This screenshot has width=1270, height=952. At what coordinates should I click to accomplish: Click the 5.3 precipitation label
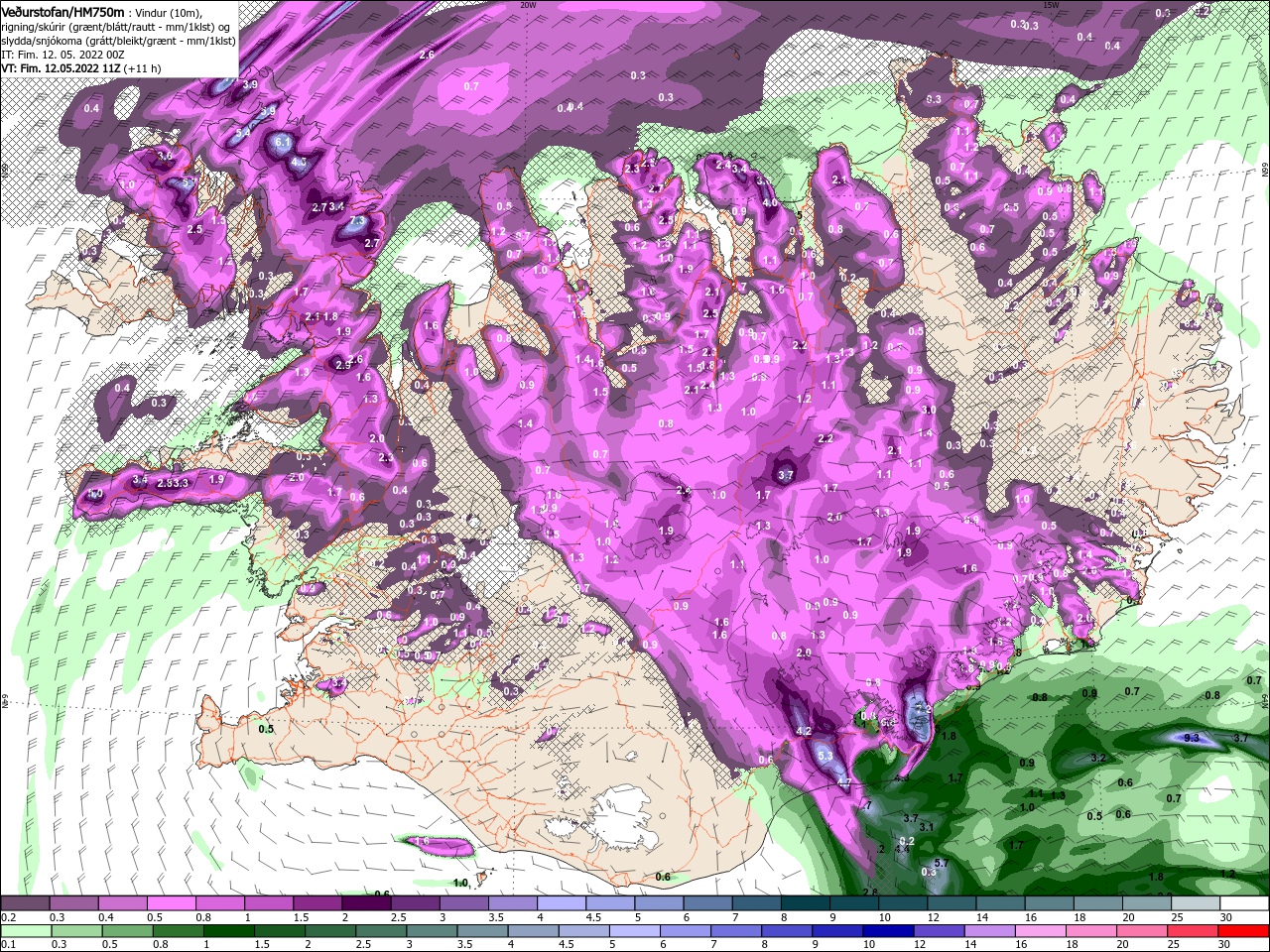point(825,756)
